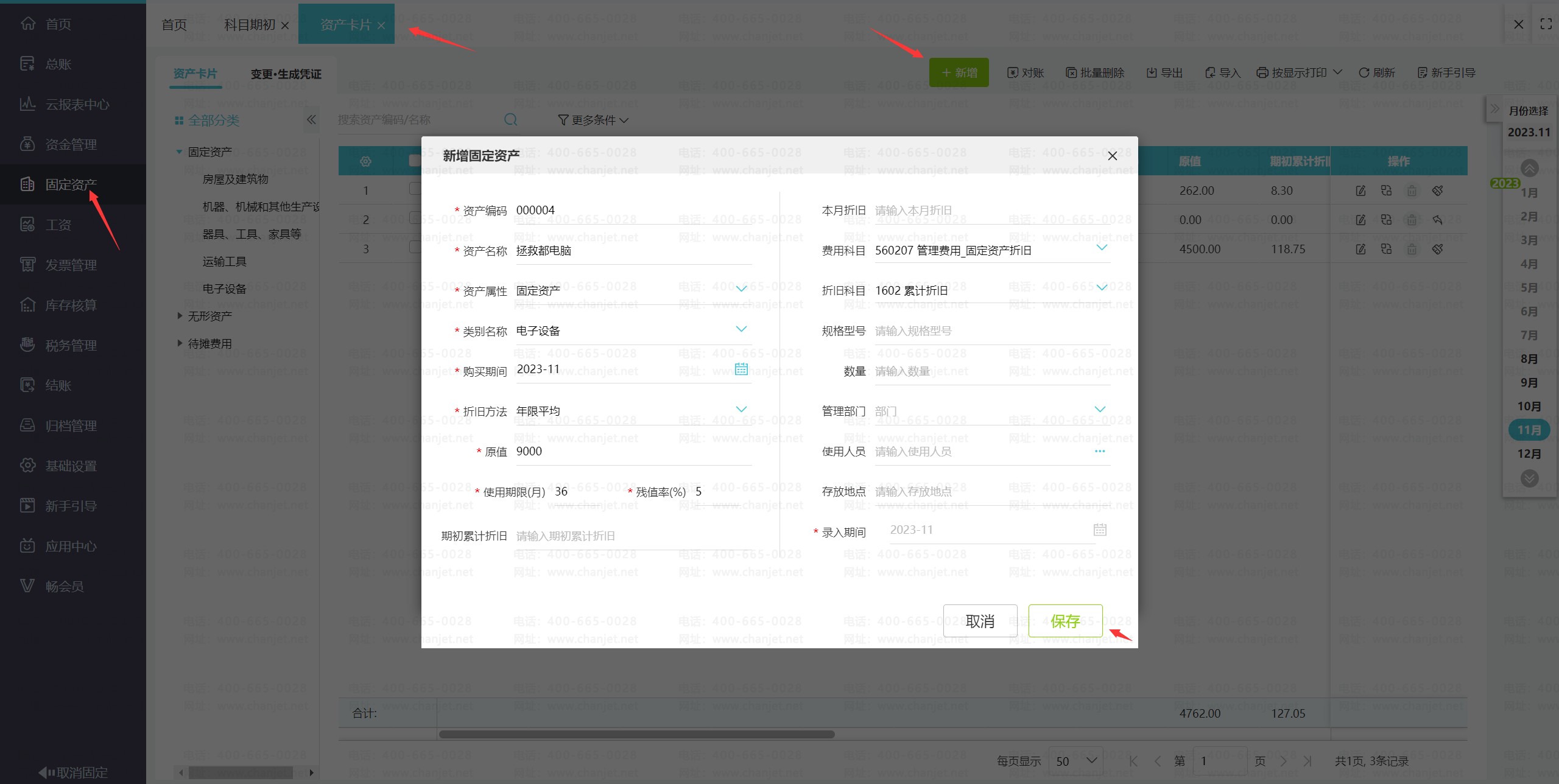The height and width of the screenshot is (784, 1559).
Task: Click the purchase period calendar icon
Action: click(x=741, y=369)
